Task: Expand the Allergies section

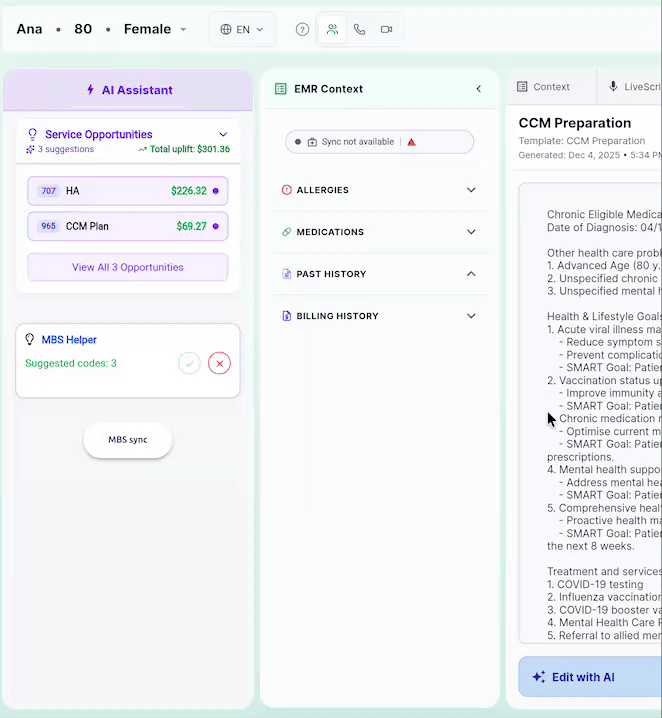Action: click(x=471, y=190)
